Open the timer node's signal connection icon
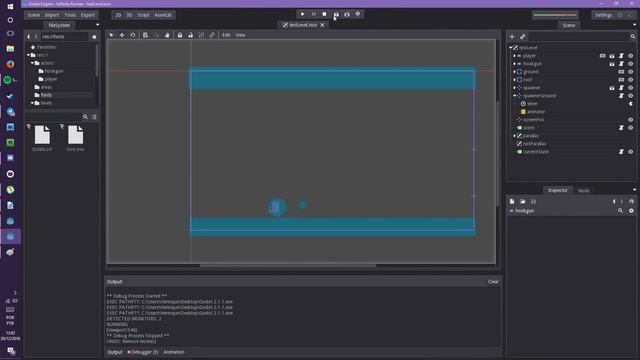Screen dimensions: 640x360 (631, 104)
